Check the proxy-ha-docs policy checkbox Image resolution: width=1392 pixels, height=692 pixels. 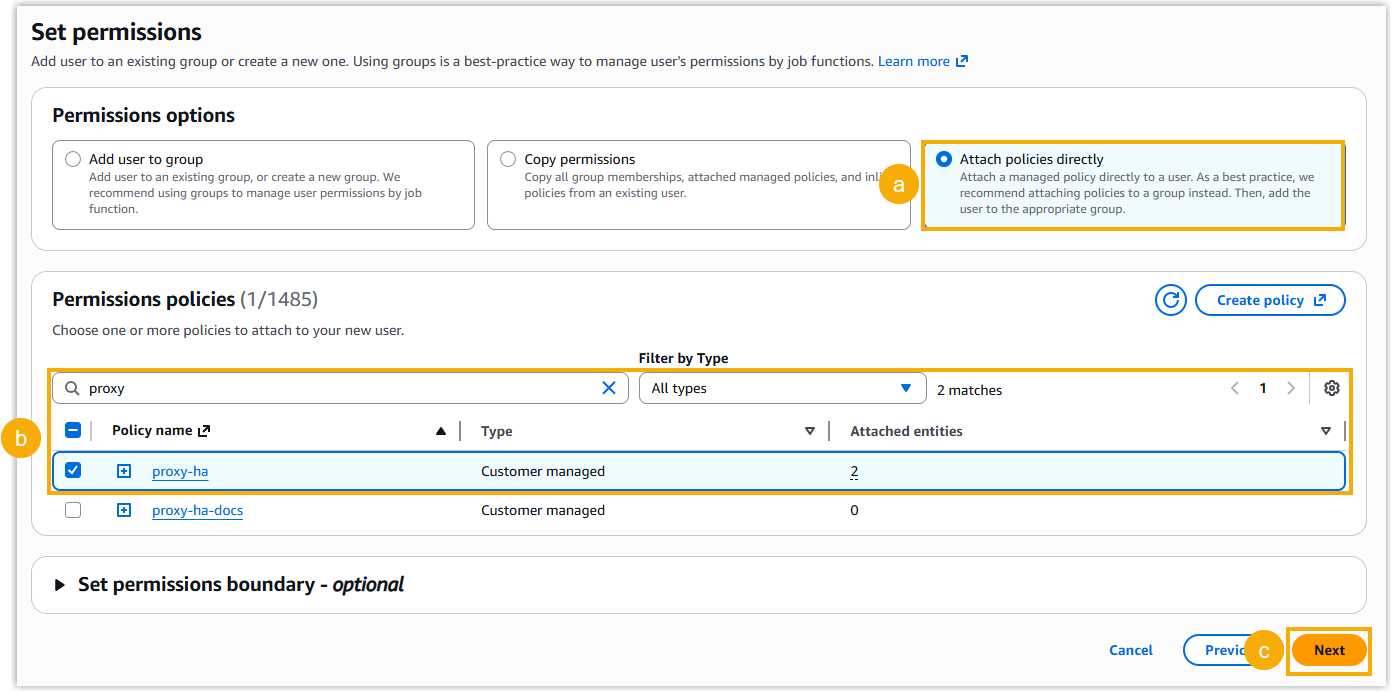73,510
